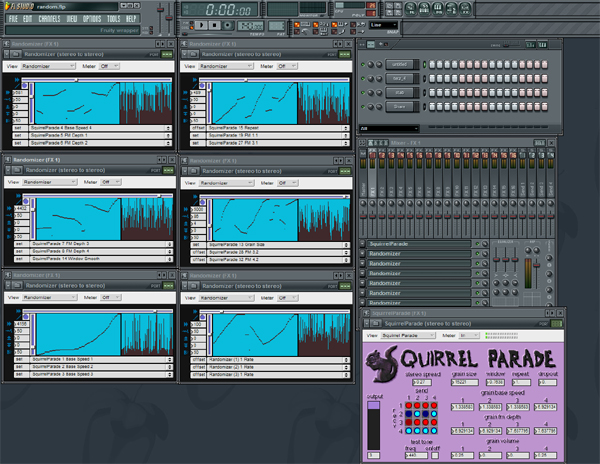Click 'Randomizer (1) 1 Rate' target row
The width and height of the screenshot is (600, 464).
tap(278, 360)
